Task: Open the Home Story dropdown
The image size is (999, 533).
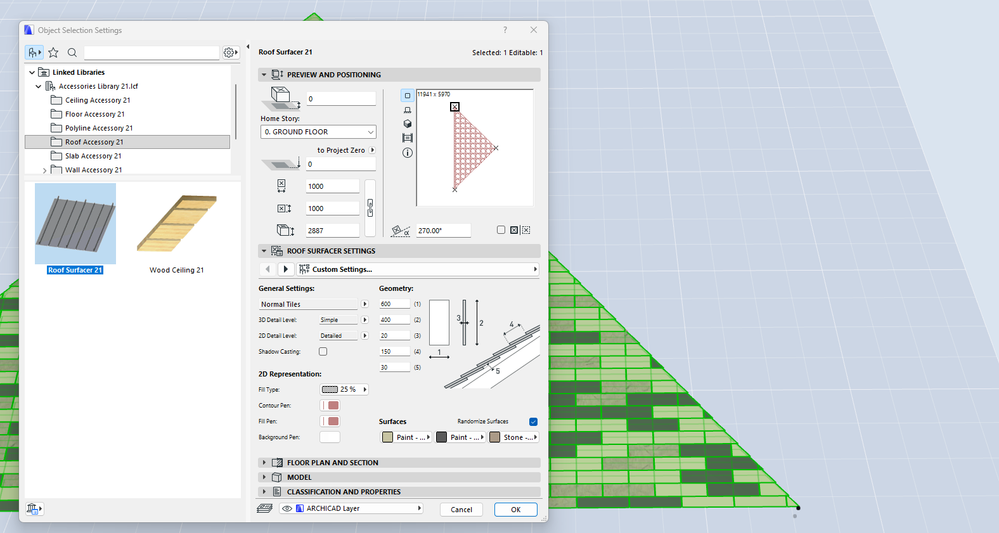Action: coord(318,132)
